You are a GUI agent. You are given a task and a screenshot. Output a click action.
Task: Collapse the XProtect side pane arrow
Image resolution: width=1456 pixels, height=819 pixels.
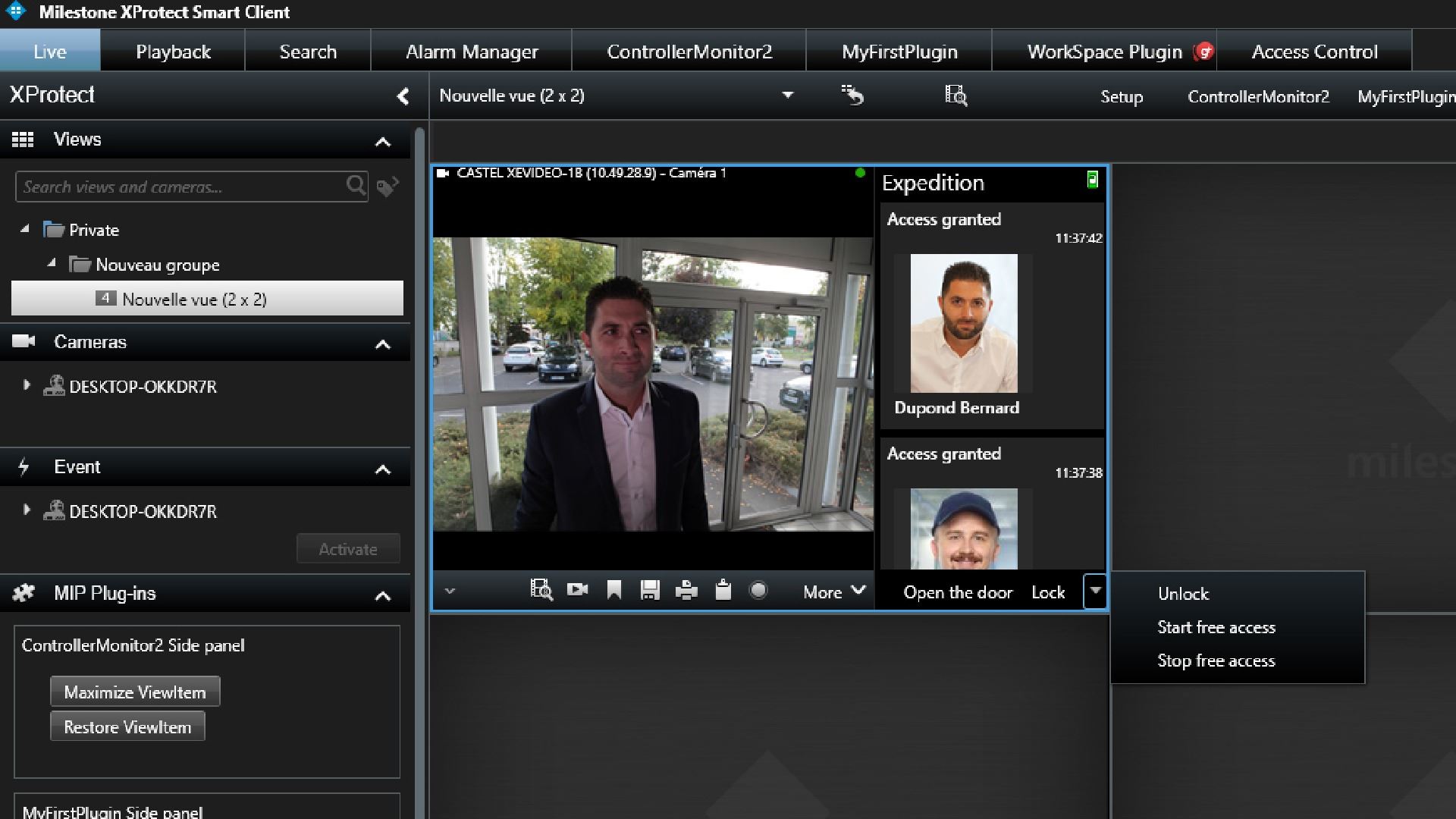[x=403, y=96]
